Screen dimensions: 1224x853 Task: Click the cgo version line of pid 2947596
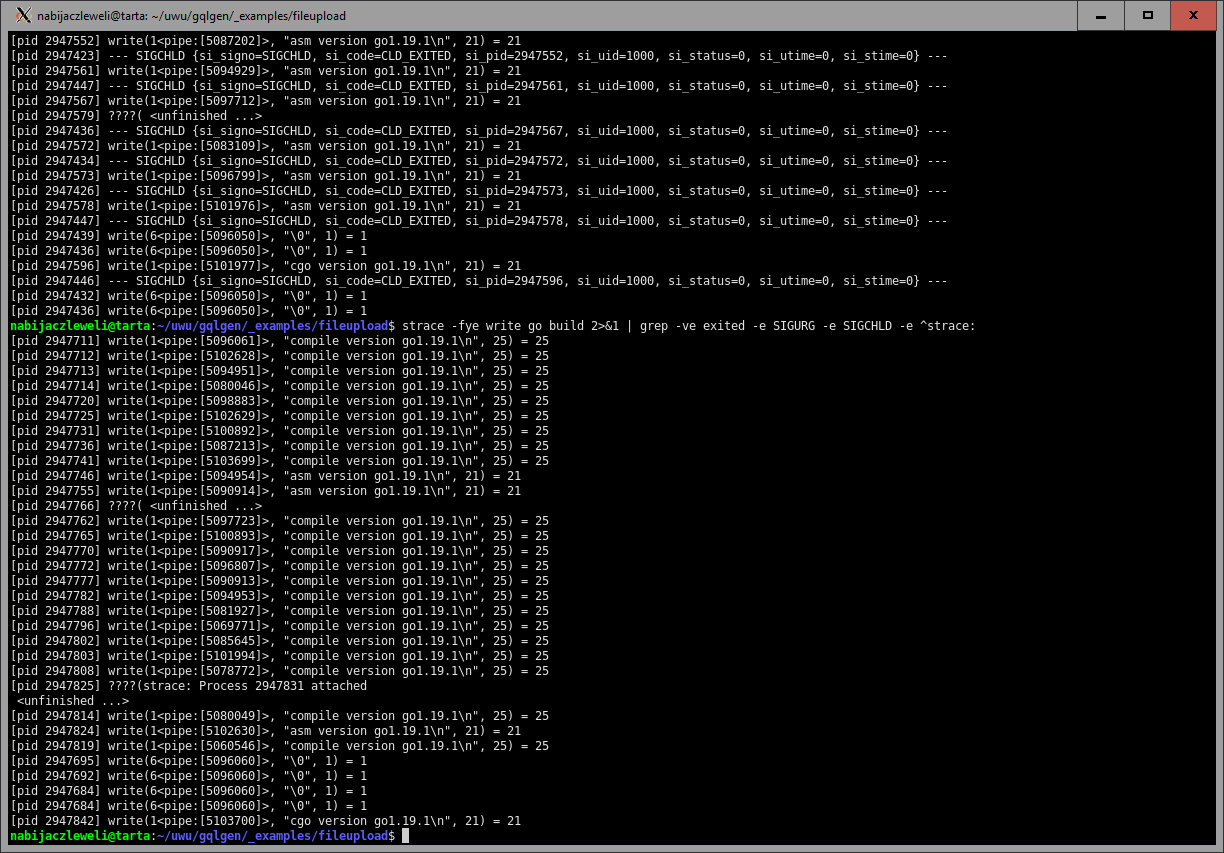[x=265, y=266]
